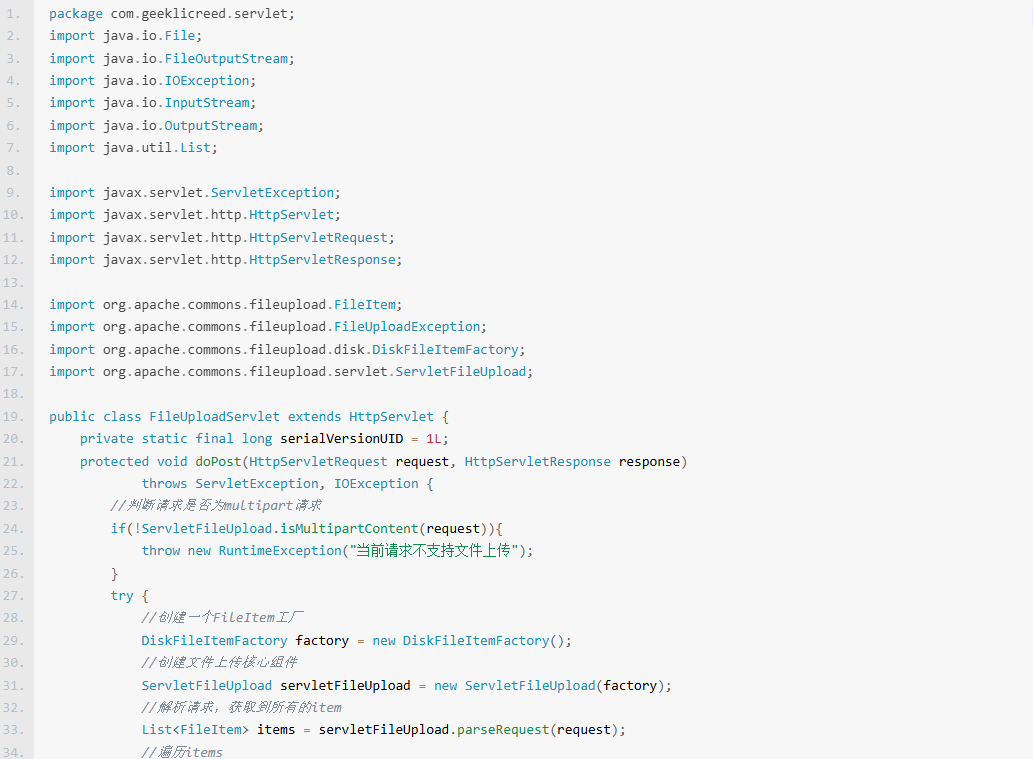Viewport: 1033px width, 759px height.
Task: Click line number 33 in the gutter
Action: coord(12,729)
